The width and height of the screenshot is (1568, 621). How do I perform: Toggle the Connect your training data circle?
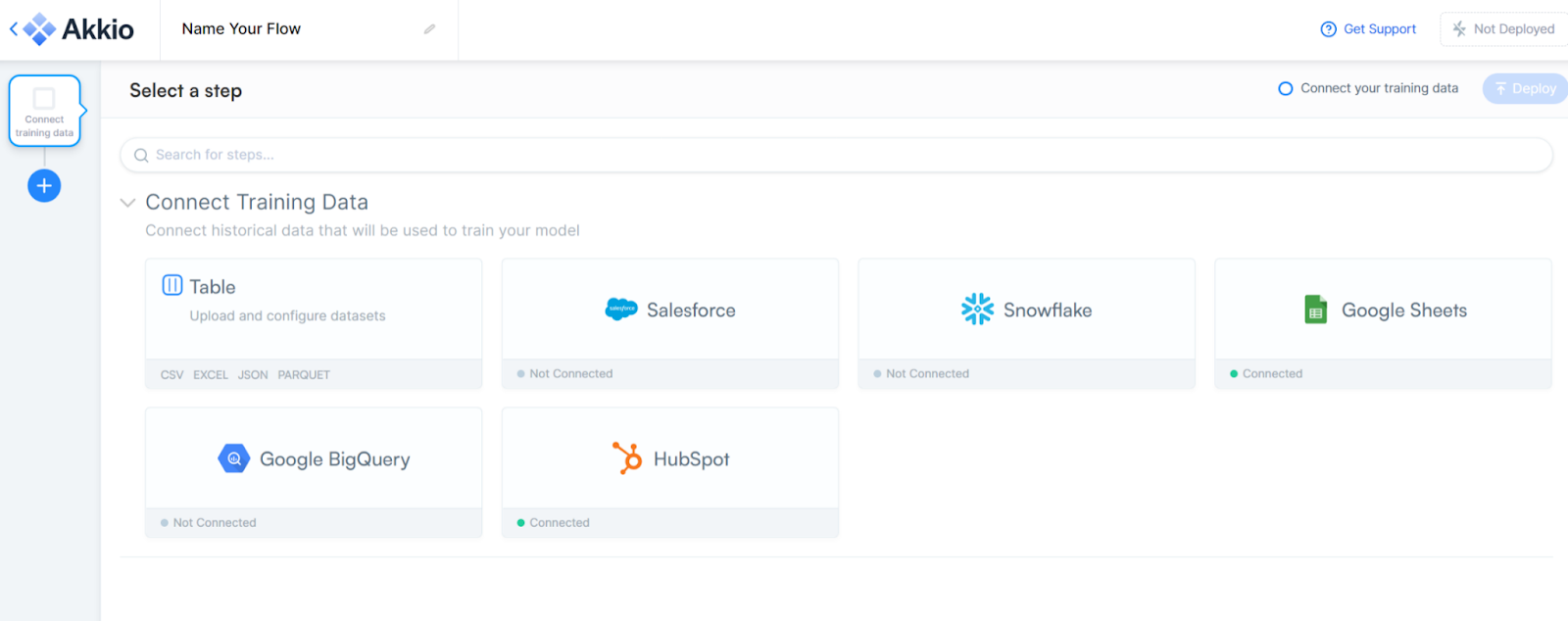tap(1286, 88)
